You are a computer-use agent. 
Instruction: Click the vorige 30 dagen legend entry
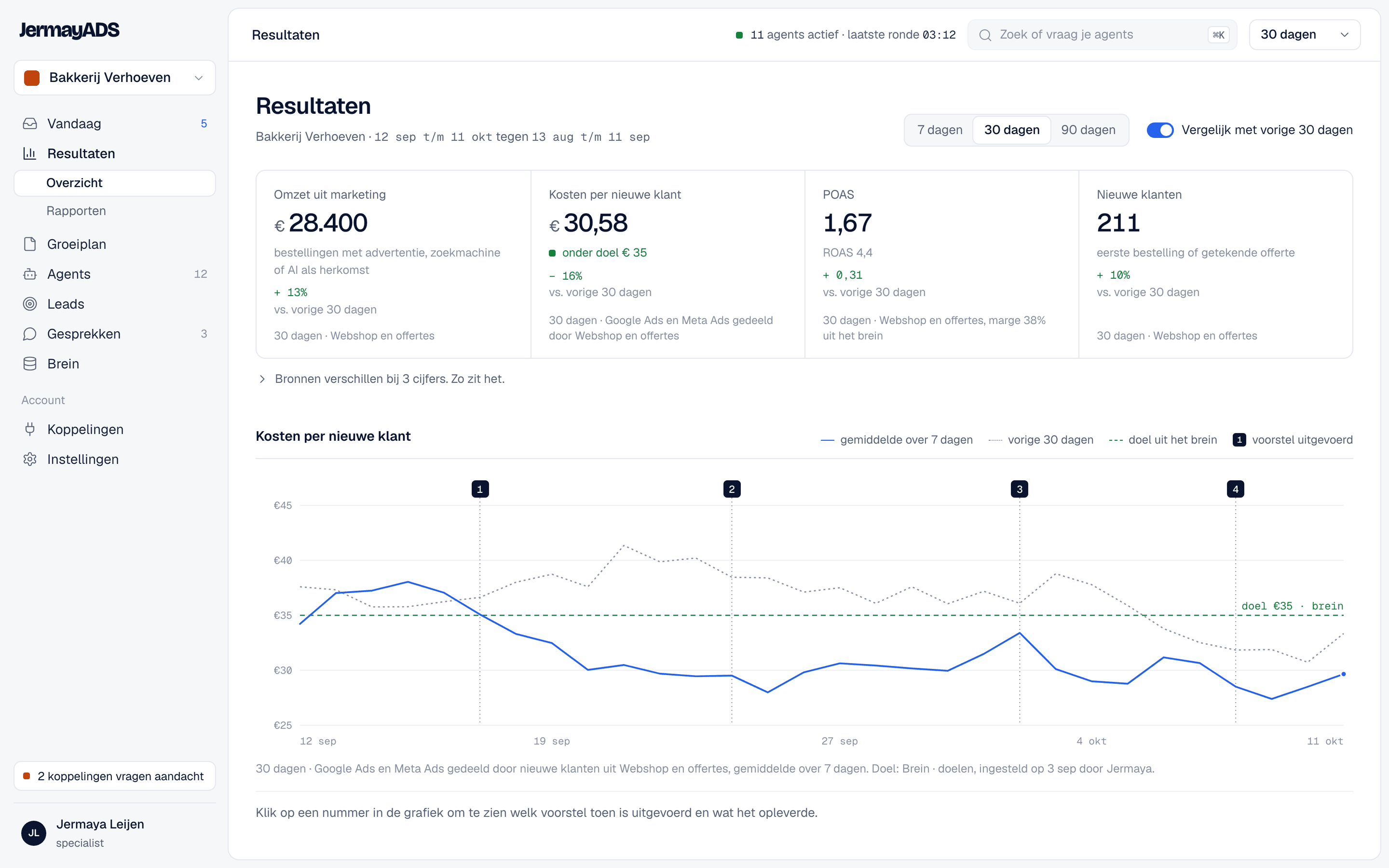coord(1041,440)
